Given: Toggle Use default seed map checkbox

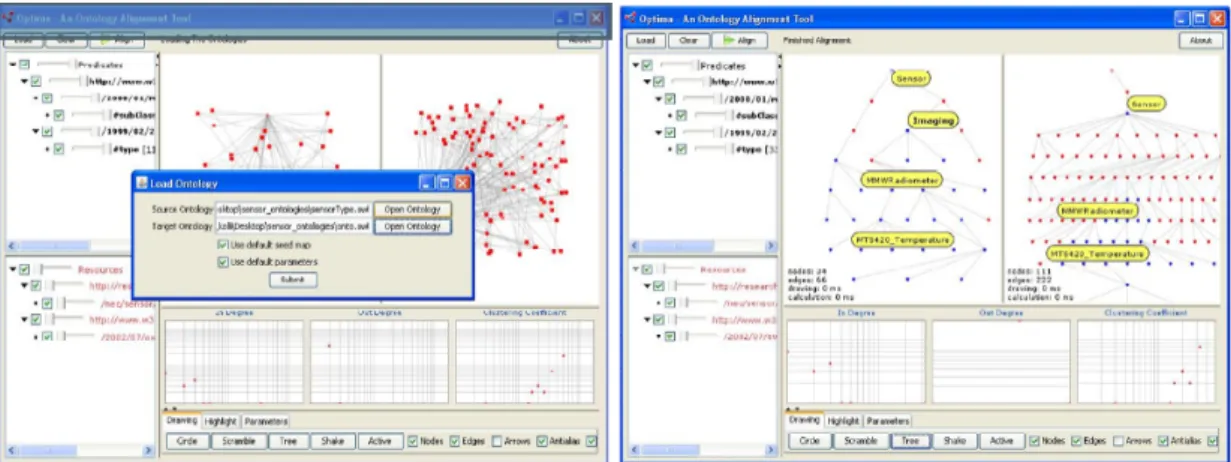Looking at the screenshot, I should [x=223, y=245].
